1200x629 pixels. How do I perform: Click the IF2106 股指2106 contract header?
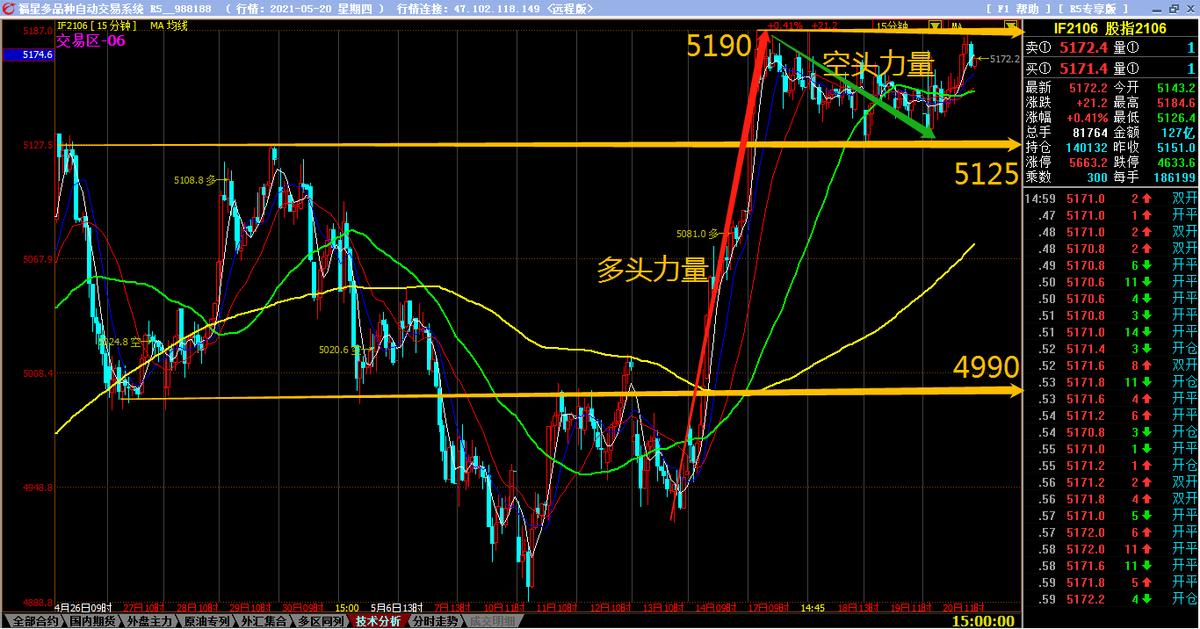(1108, 31)
